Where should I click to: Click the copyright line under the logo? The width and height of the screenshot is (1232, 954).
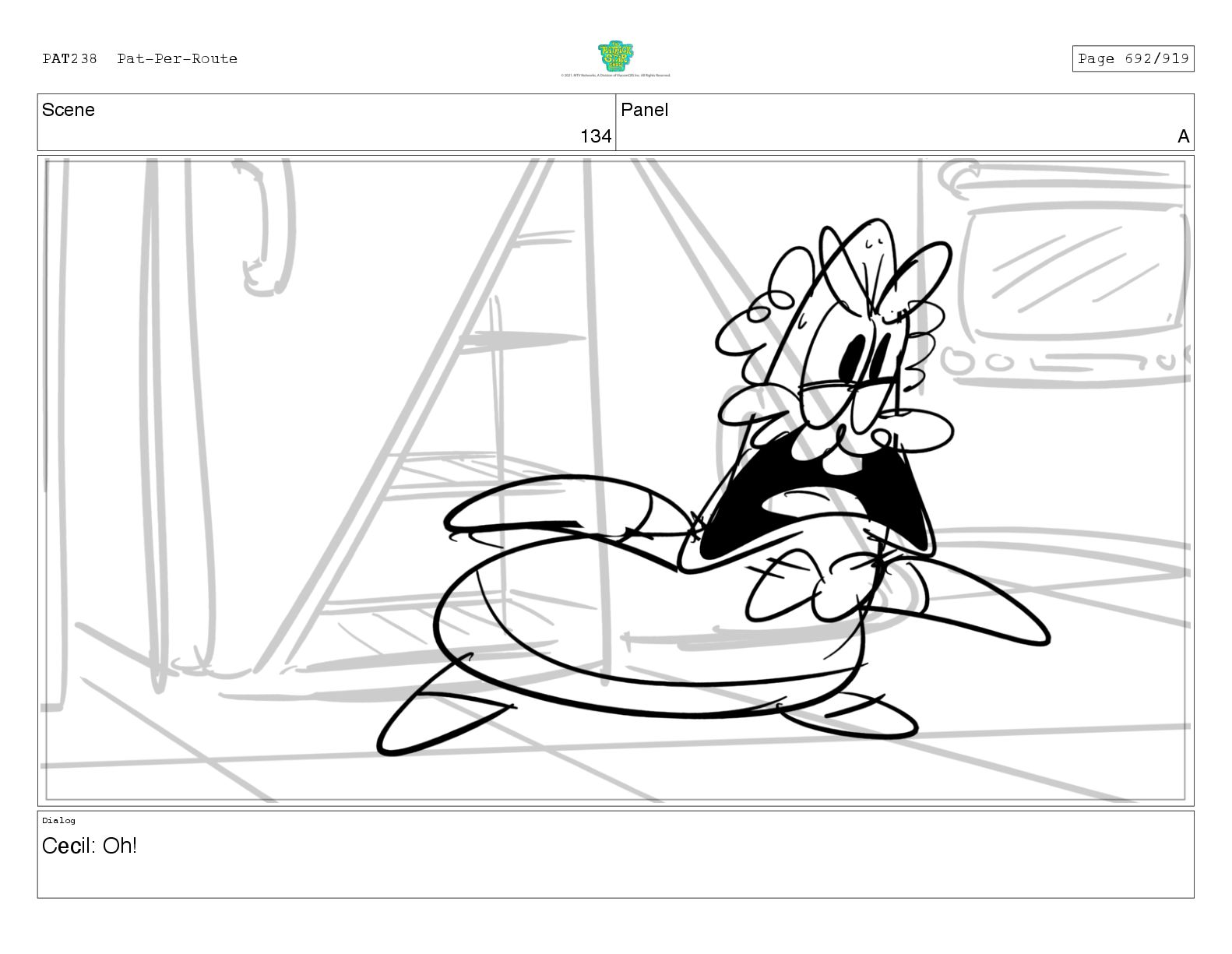point(615,76)
